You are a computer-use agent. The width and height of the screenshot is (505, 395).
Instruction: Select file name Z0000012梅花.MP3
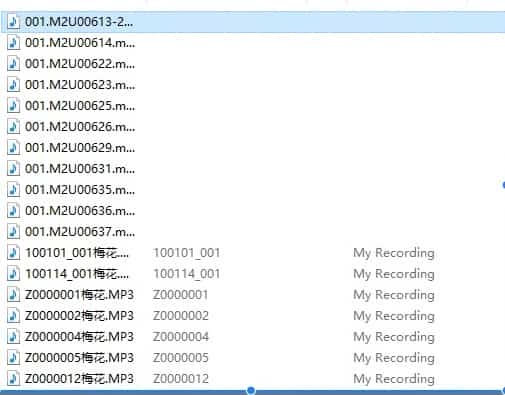79,379
